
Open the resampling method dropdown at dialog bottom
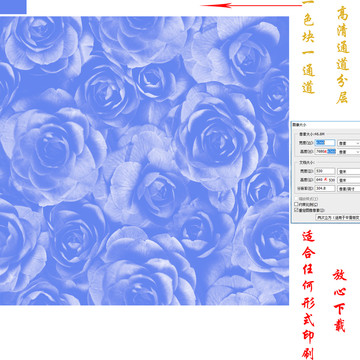point(338,217)
